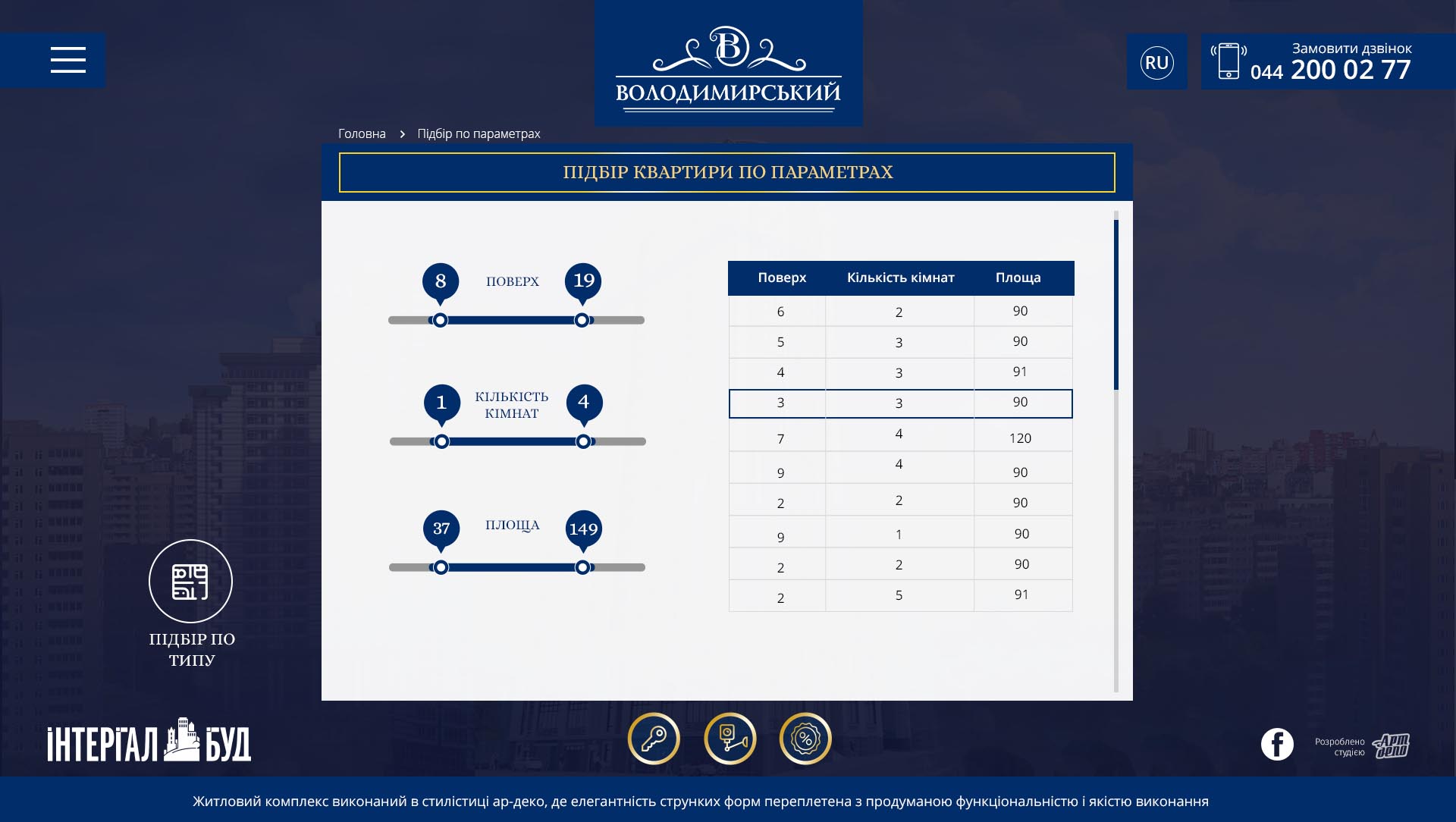
Task: Select the Підбір по типу circular icon
Action: tap(190, 581)
